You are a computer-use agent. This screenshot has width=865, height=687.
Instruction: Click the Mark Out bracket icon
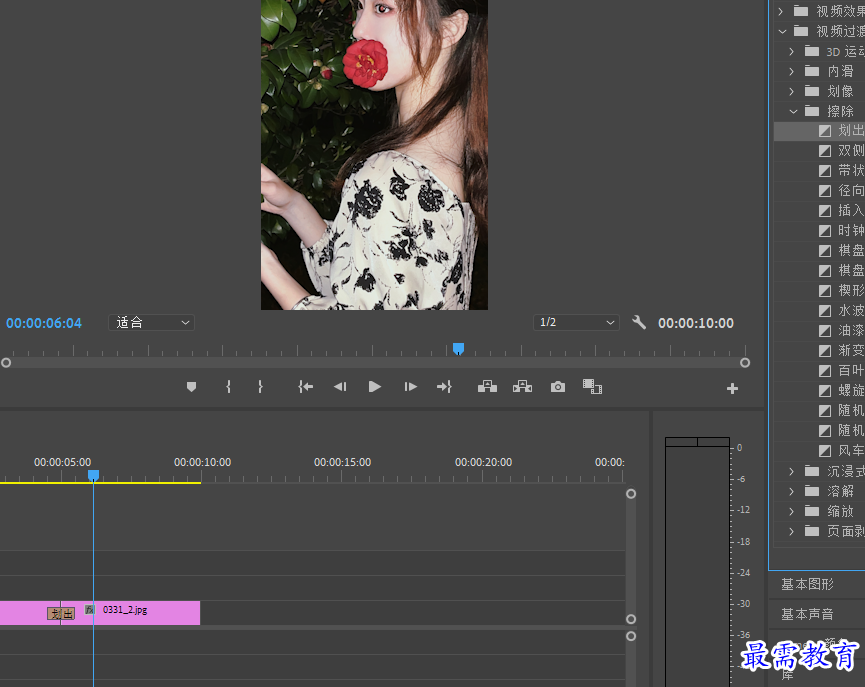tap(260, 387)
